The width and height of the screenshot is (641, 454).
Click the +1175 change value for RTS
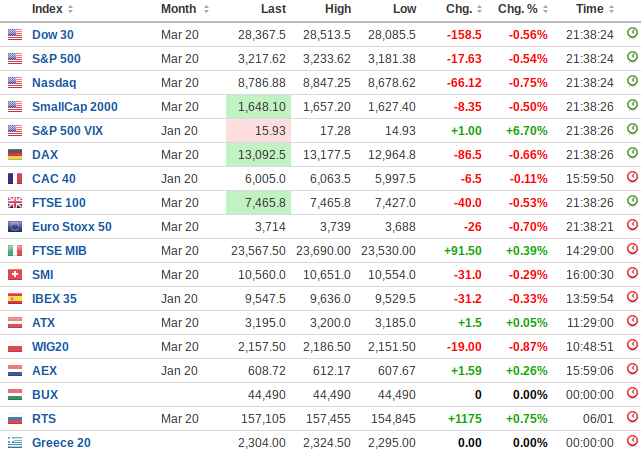465,419
